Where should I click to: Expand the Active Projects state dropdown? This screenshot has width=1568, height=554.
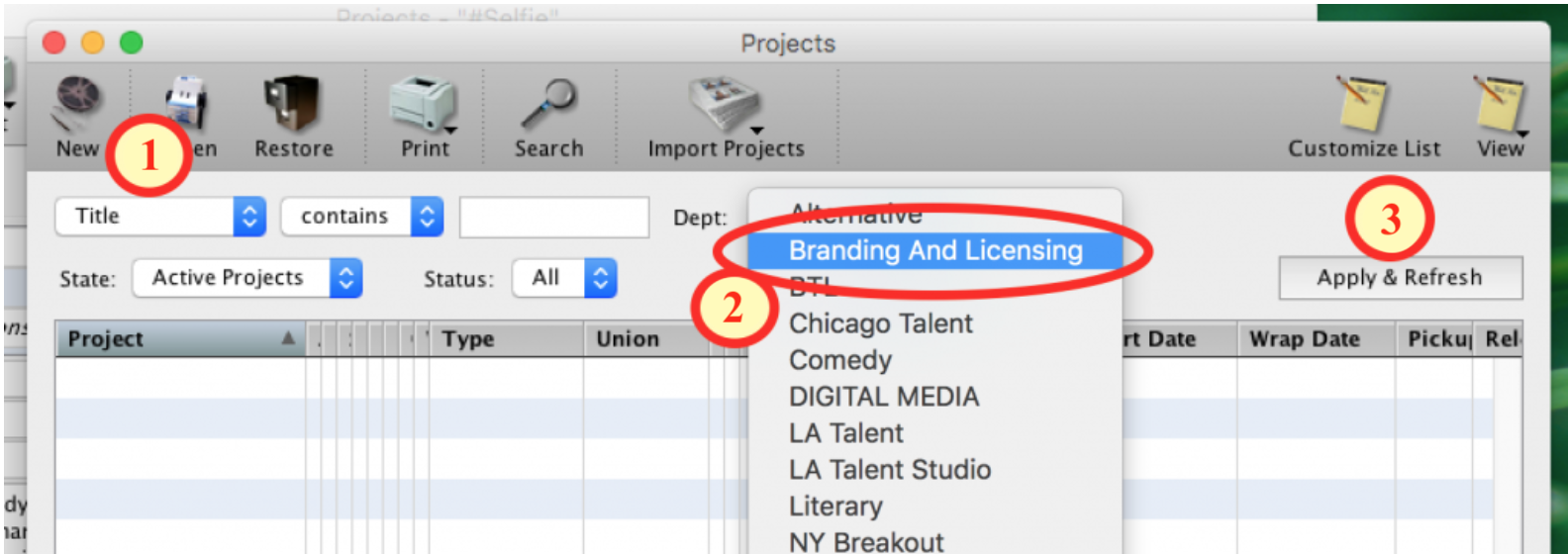coord(246,278)
